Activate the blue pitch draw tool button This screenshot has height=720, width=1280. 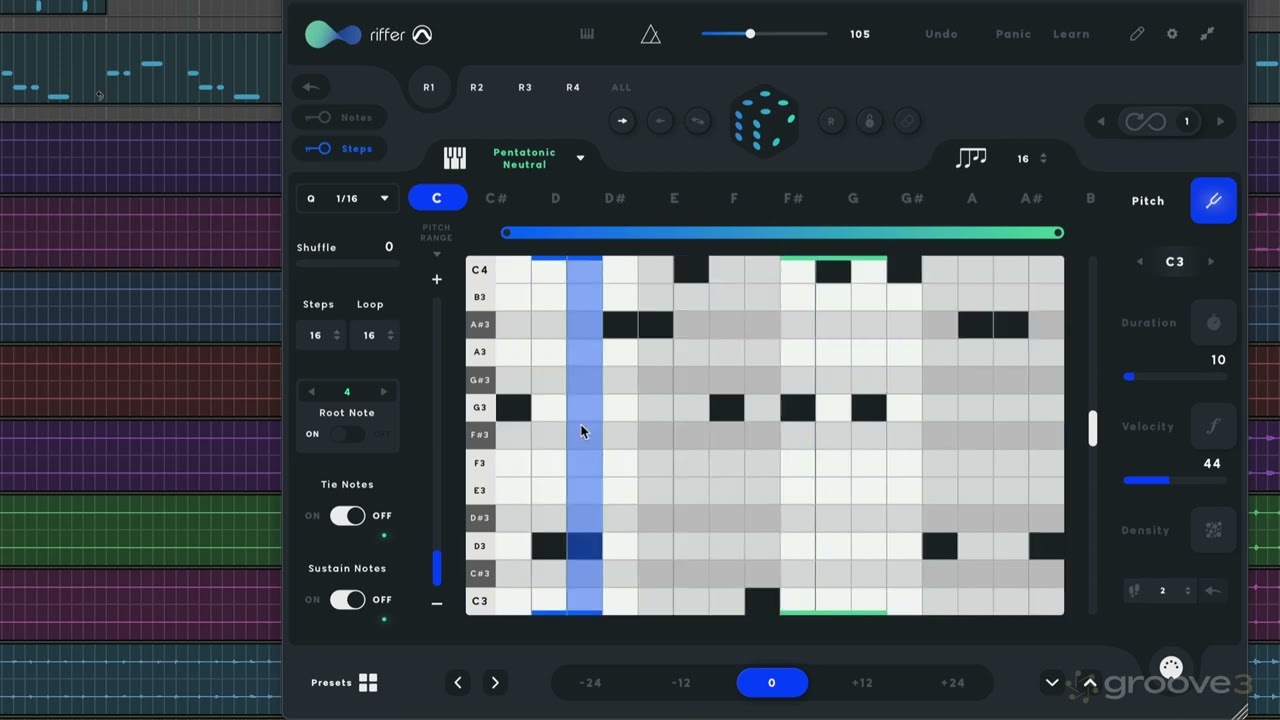[x=1213, y=201]
